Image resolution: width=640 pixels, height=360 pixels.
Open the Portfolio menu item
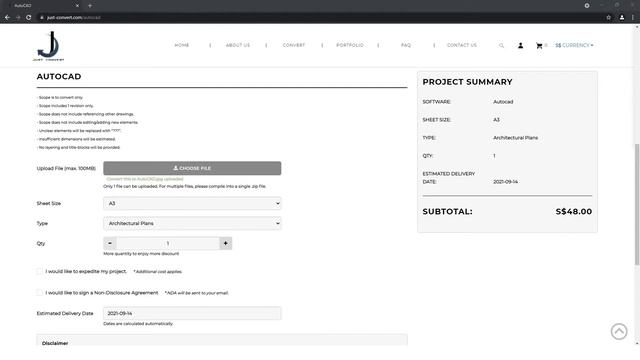pos(350,45)
